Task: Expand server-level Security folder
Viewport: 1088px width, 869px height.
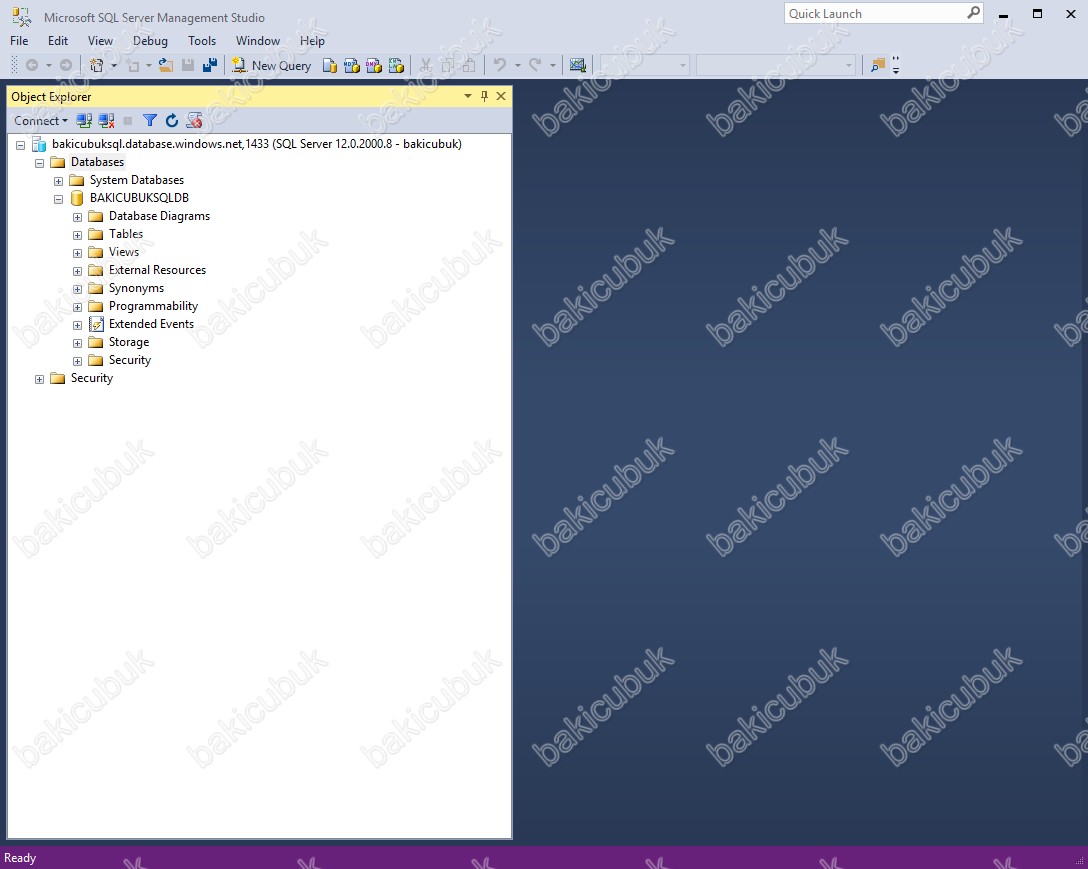Action: [40, 380]
